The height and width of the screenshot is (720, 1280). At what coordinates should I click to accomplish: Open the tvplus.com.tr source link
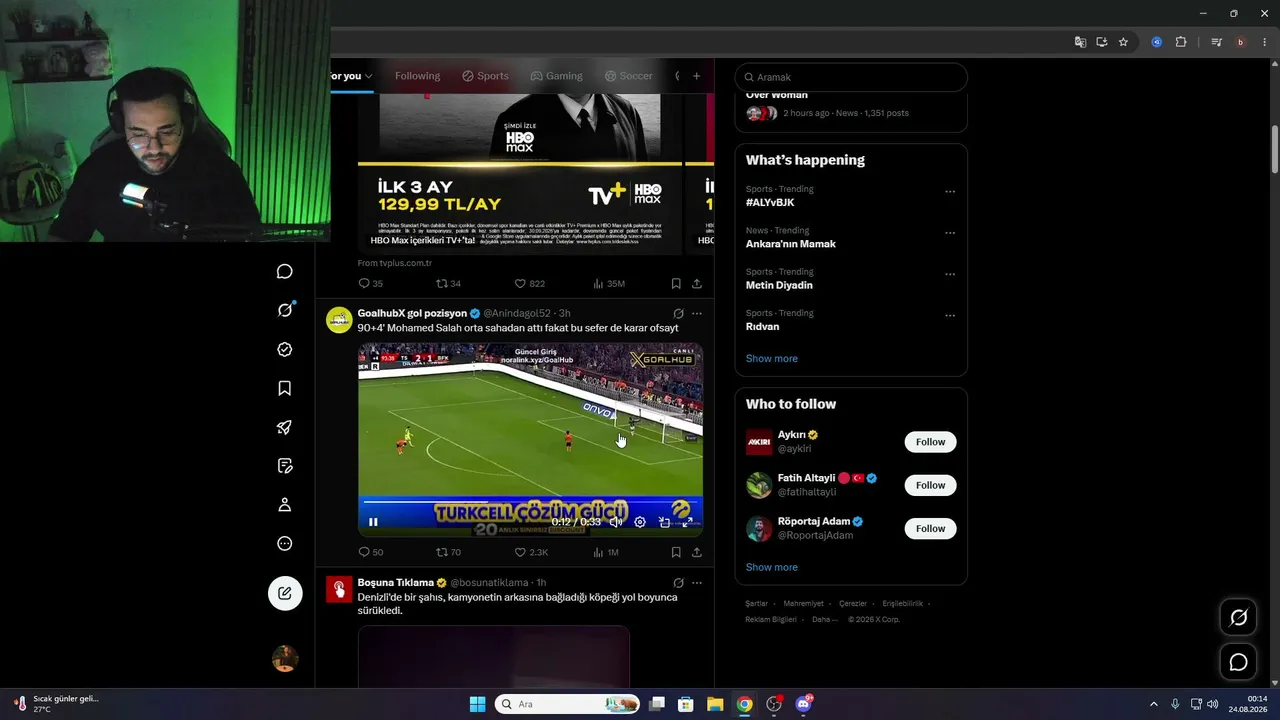[x=394, y=263]
